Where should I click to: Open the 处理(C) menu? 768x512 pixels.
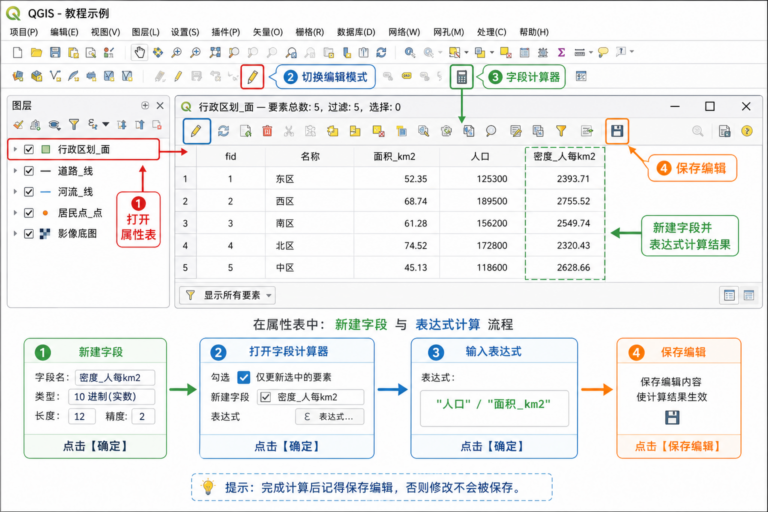[x=491, y=32]
